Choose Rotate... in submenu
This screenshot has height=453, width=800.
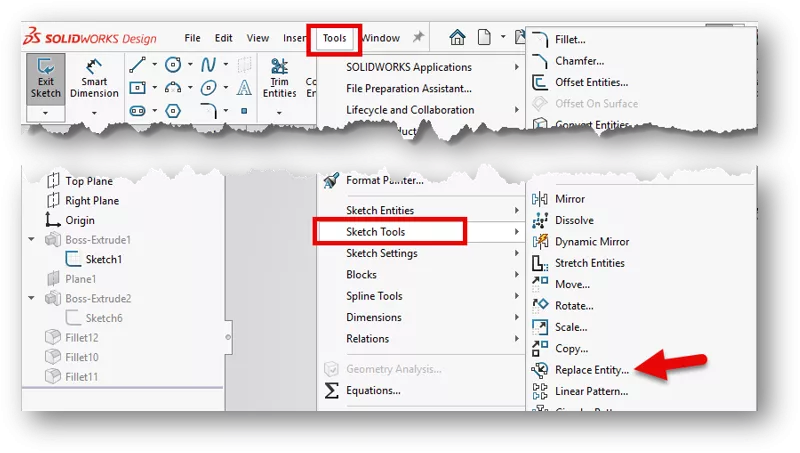[x=574, y=306]
